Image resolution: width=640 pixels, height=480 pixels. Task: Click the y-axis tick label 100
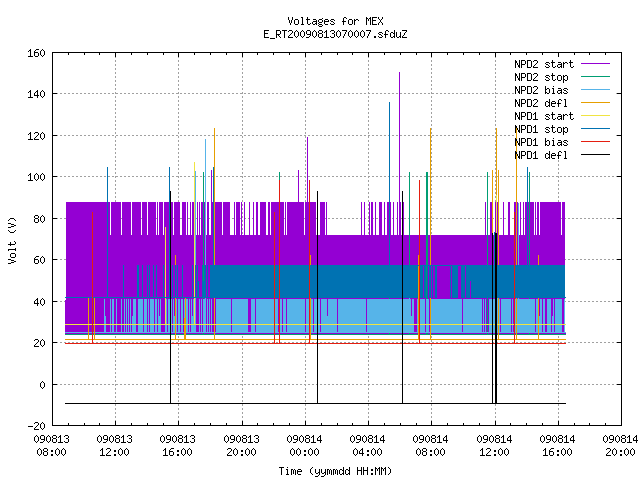click(36, 177)
